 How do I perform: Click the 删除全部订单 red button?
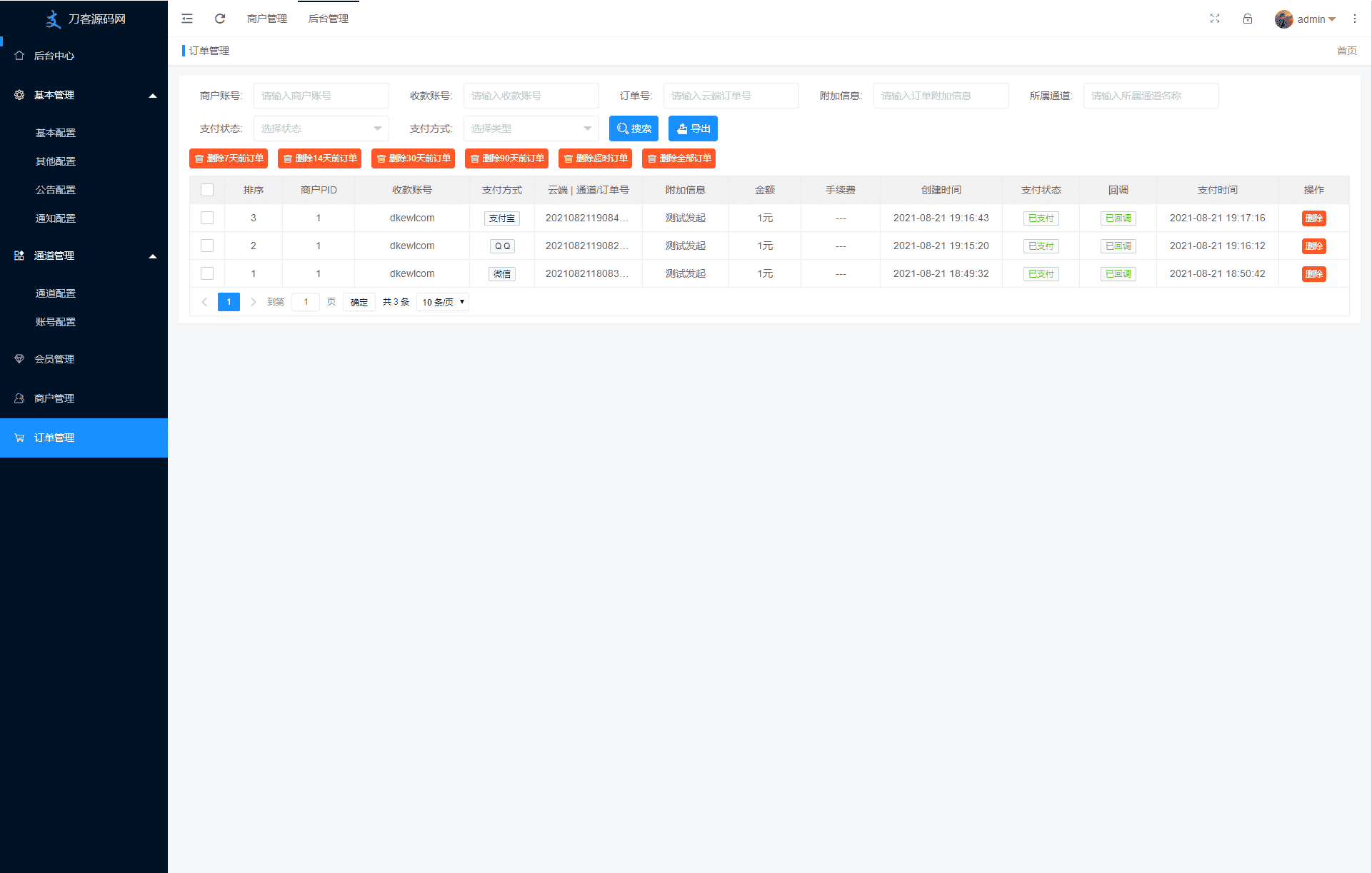click(x=679, y=158)
